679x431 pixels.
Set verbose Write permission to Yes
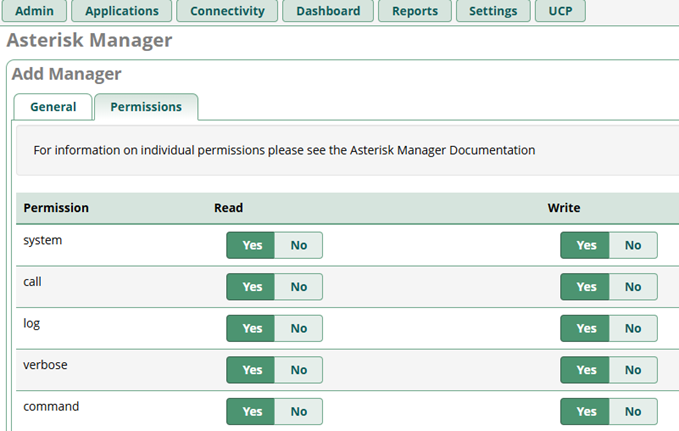click(585, 370)
